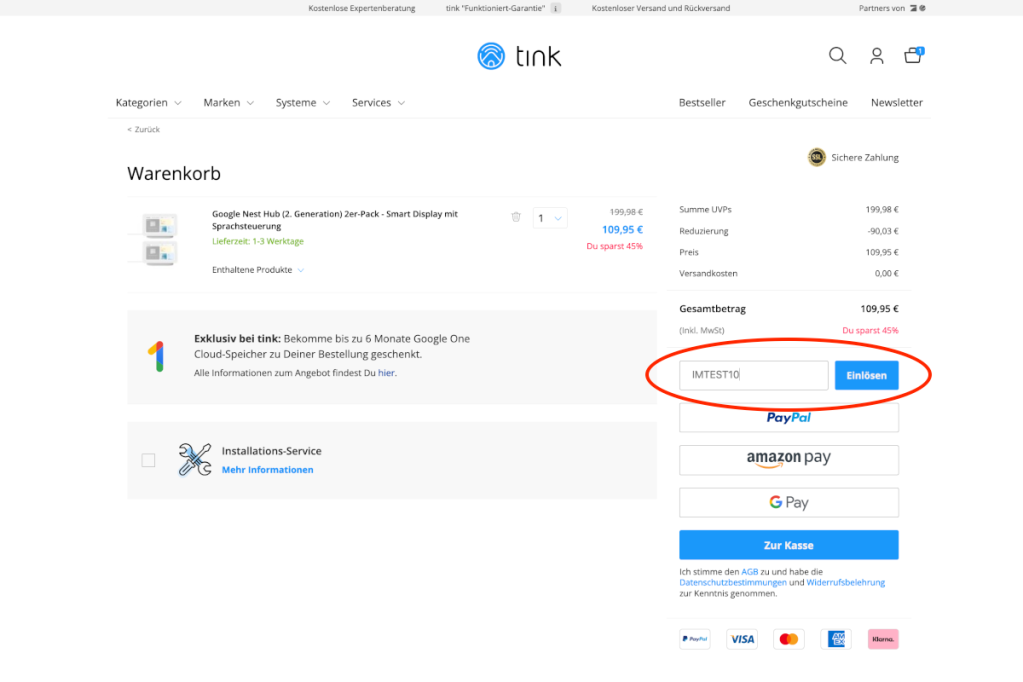1023x682 pixels.
Task: Click the Einlösen button
Action: [x=866, y=375]
